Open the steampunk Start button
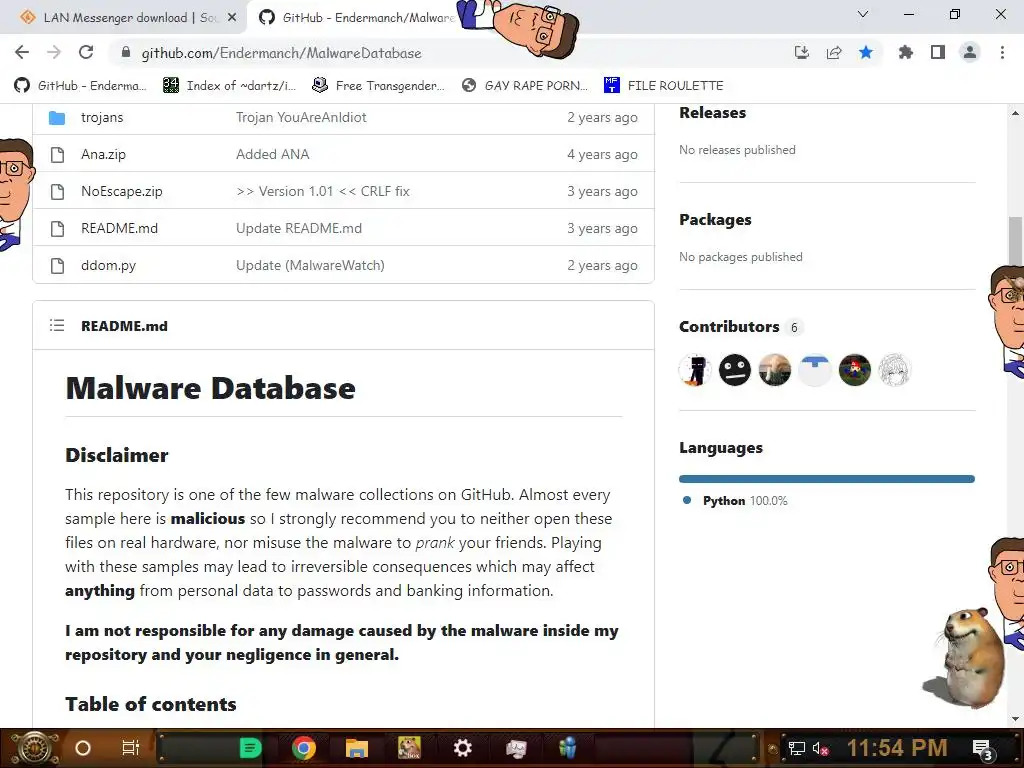This screenshot has height=768, width=1024. (x=34, y=748)
